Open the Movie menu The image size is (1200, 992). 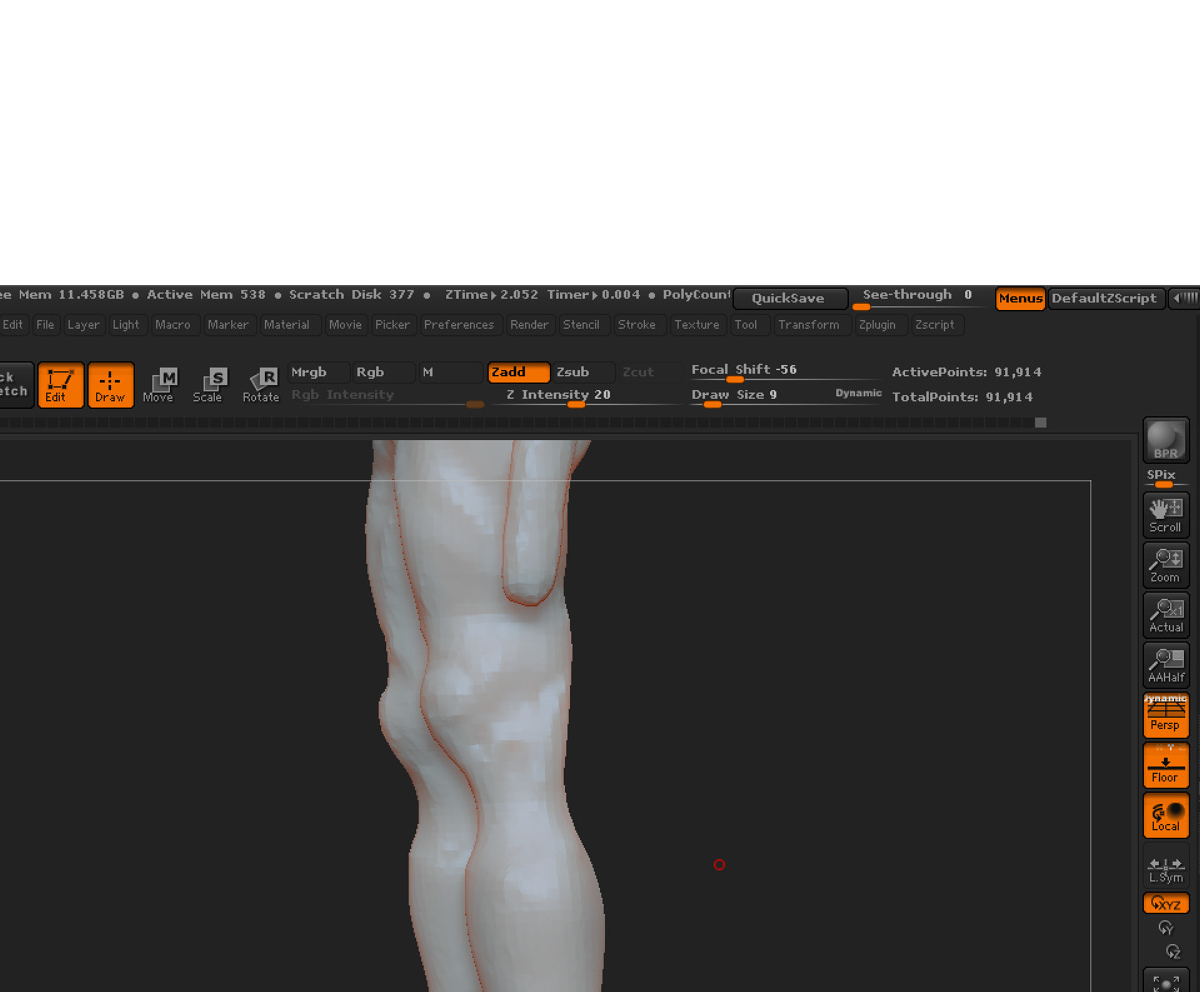pyautogui.click(x=345, y=325)
